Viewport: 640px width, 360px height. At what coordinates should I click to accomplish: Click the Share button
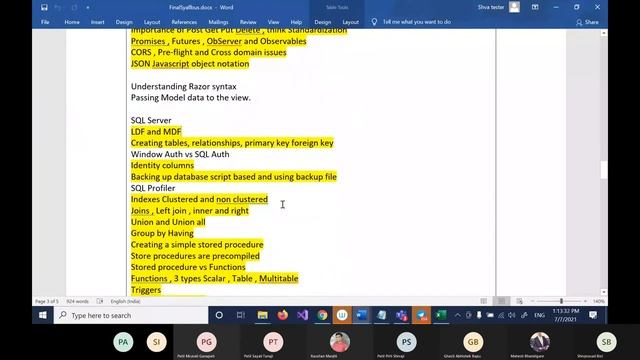coord(587,22)
